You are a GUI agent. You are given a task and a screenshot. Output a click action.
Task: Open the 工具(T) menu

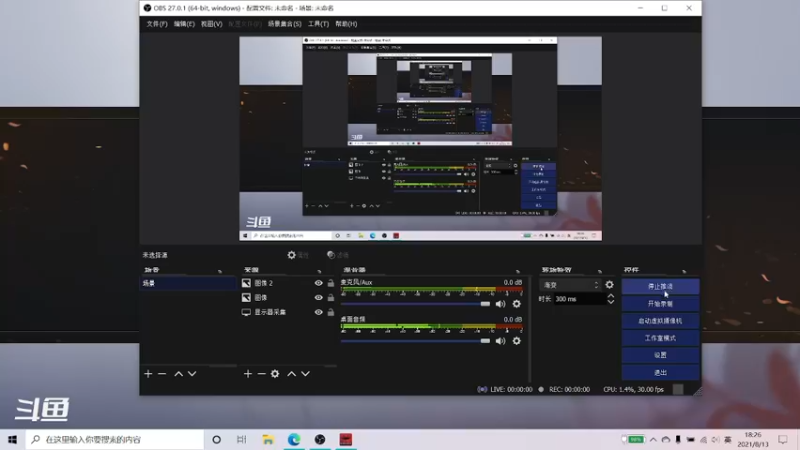318,24
